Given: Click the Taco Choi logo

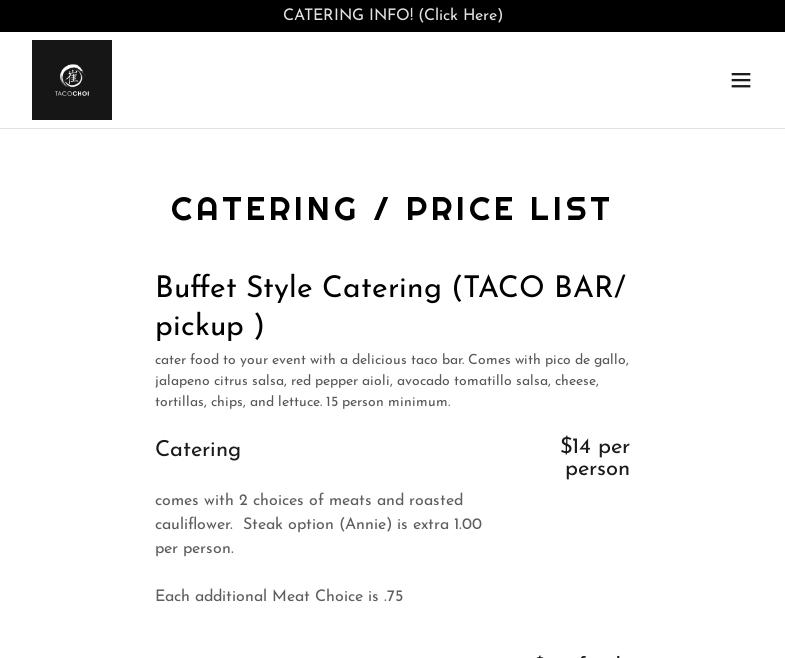Looking at the screenshot, I should pyautogui.click(x=72, y=80).
